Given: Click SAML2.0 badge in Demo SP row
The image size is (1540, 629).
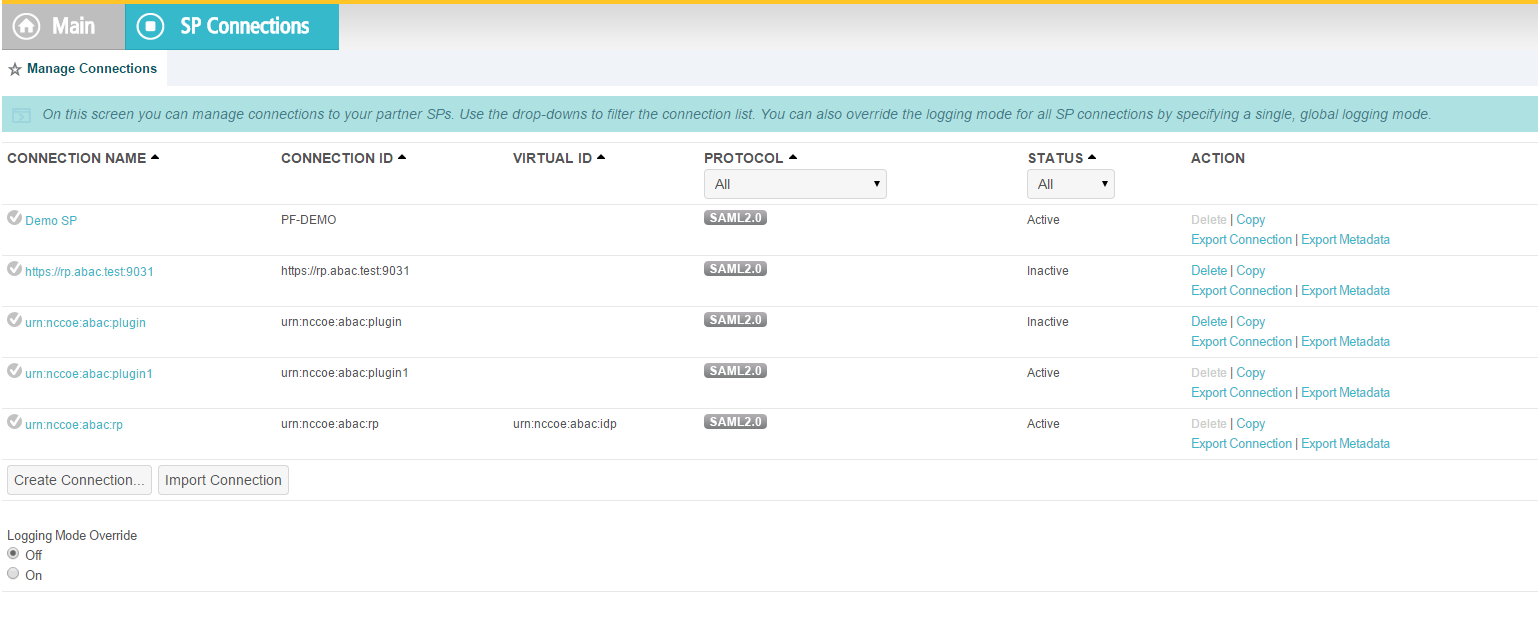Looking at the screenshot, I should click(735, 218).
